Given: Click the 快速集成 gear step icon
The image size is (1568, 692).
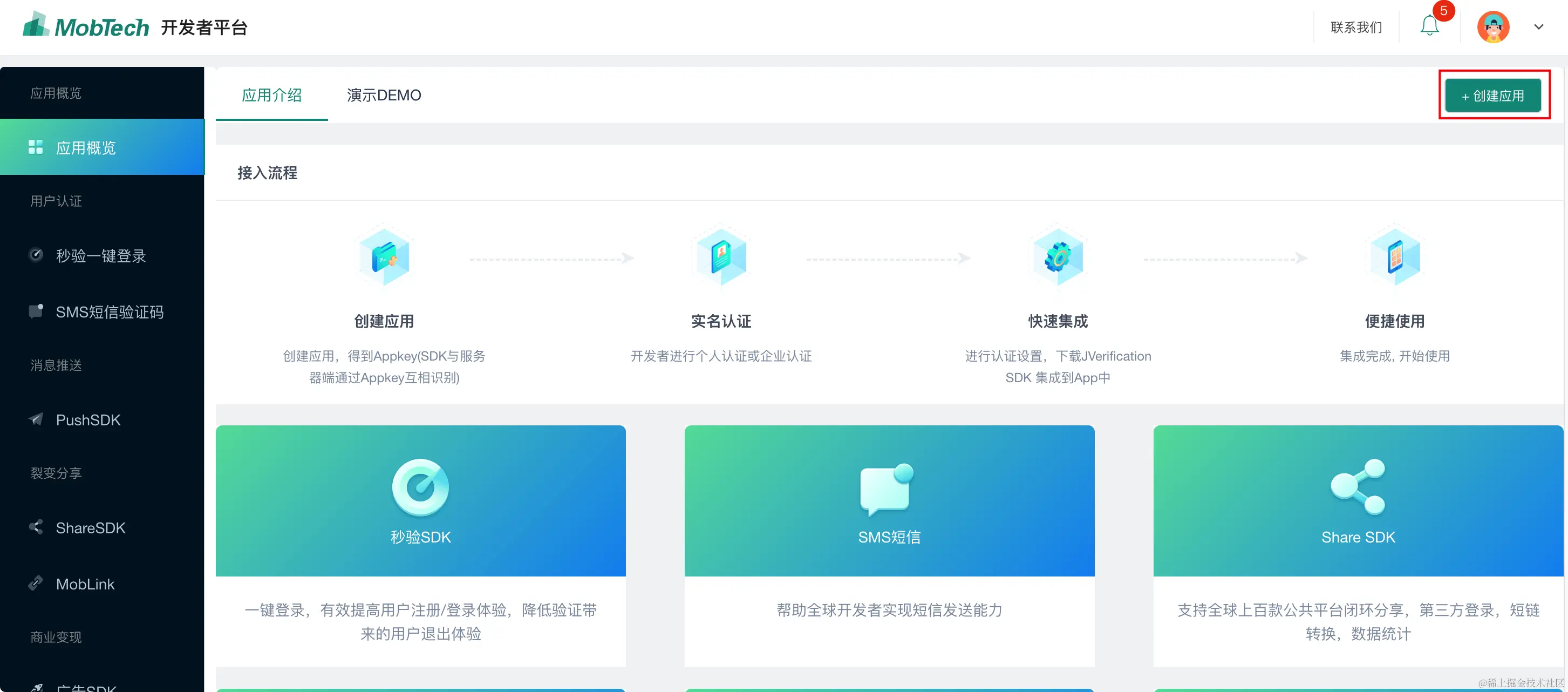Looking at the screenshot, I should [1058, 257].
